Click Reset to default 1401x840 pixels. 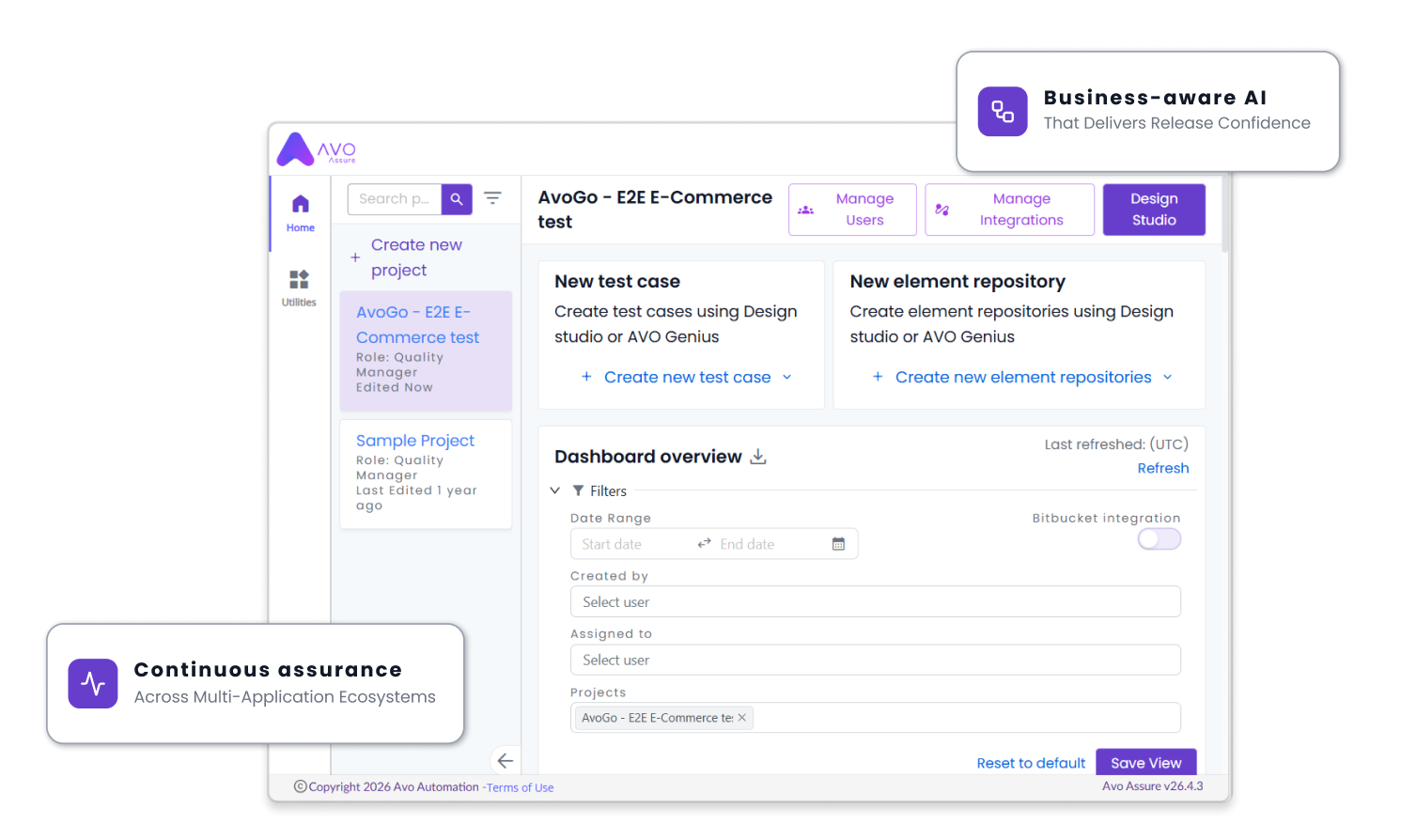pyautogui.click(x=1031, y=763)
